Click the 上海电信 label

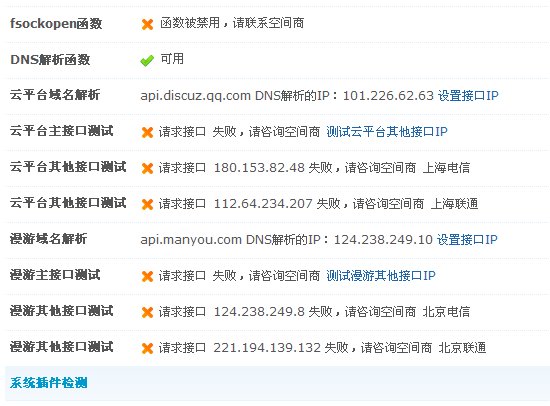447,168
